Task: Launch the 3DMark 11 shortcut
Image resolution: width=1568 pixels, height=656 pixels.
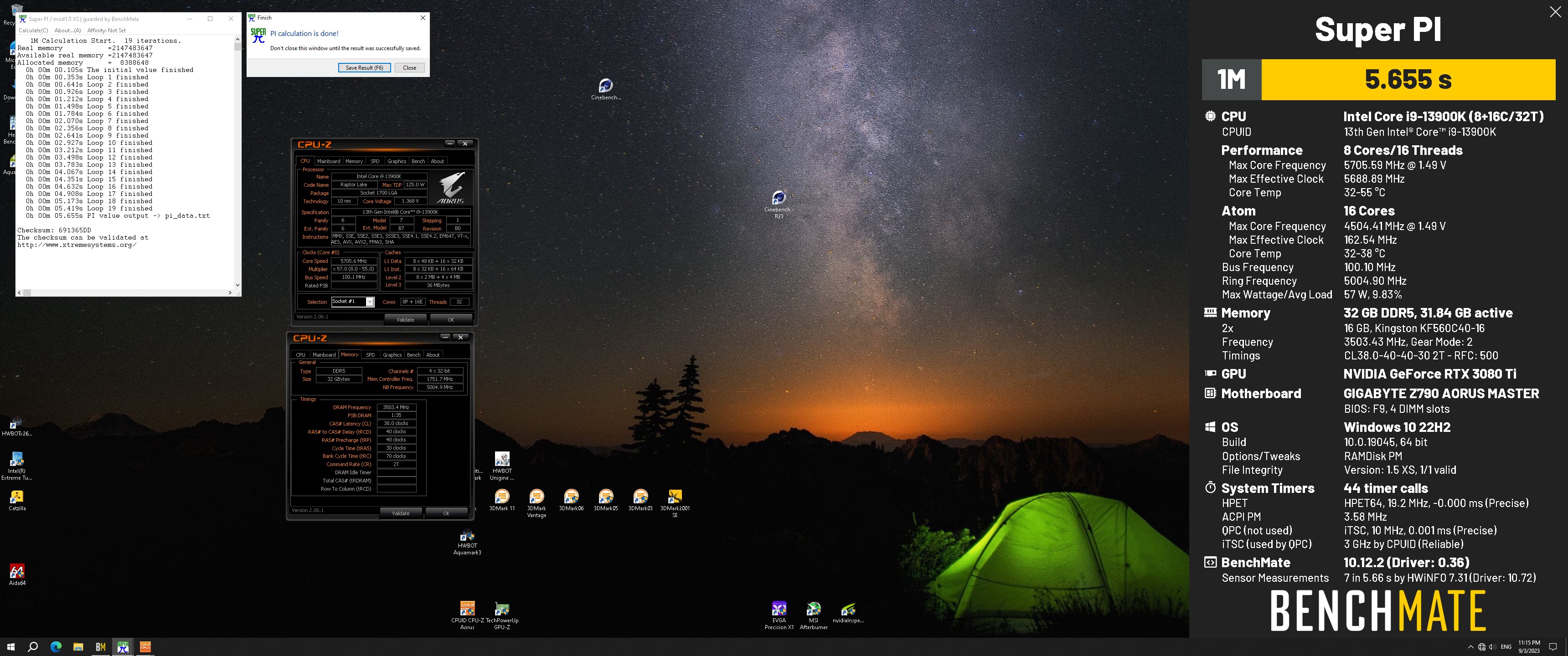Action: pyautogui.click(x=502, y=501)
